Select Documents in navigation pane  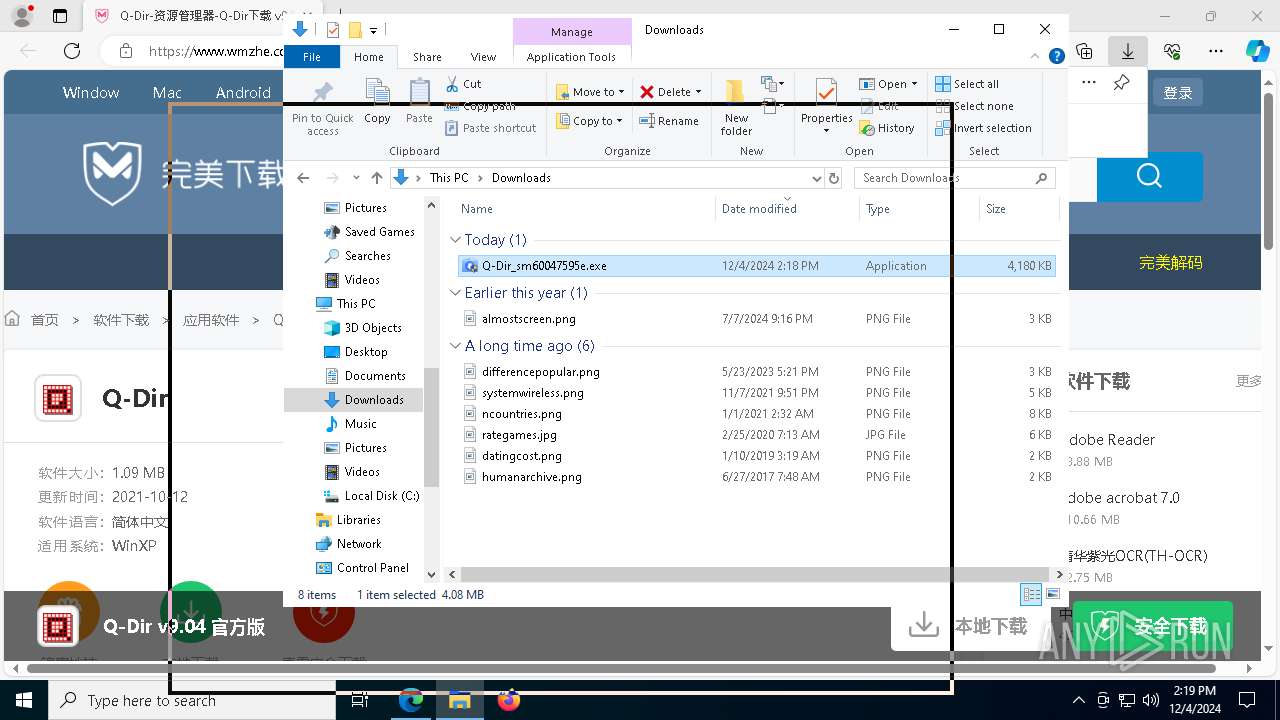click(365, 376)
